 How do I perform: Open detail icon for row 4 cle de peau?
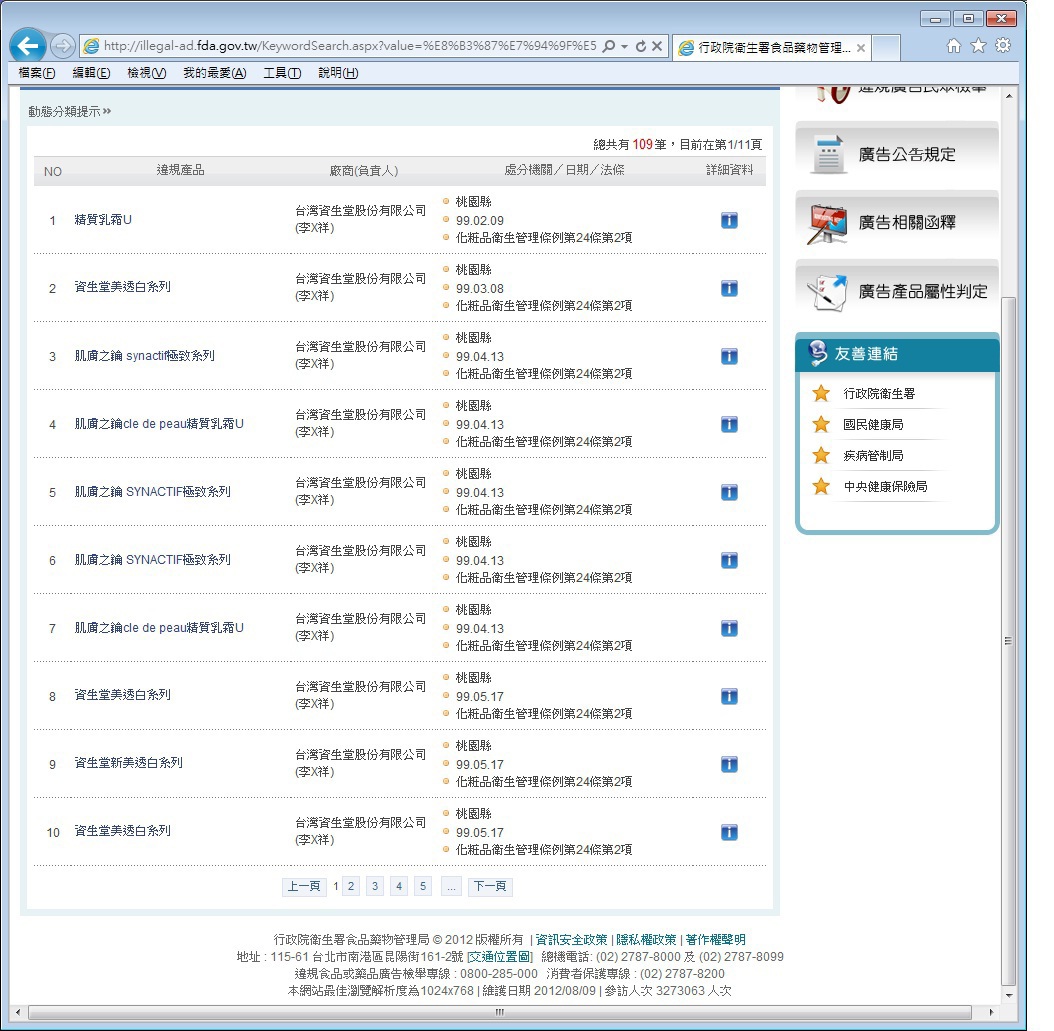pos(729,424)
